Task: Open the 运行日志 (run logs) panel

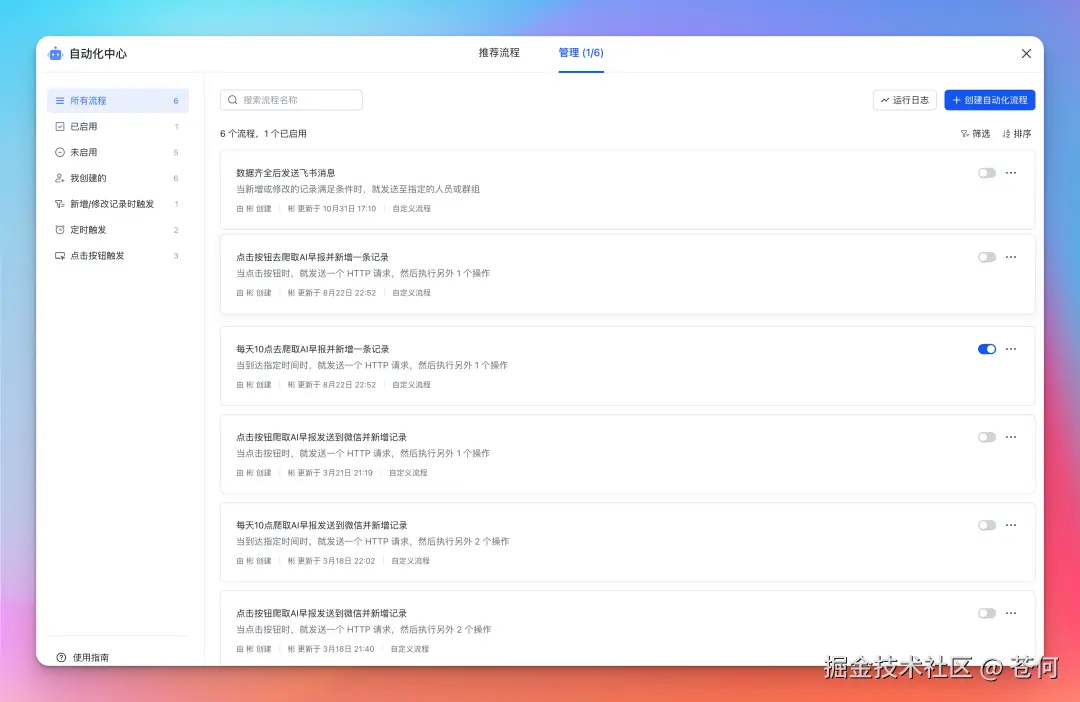Action: [903, 100]
